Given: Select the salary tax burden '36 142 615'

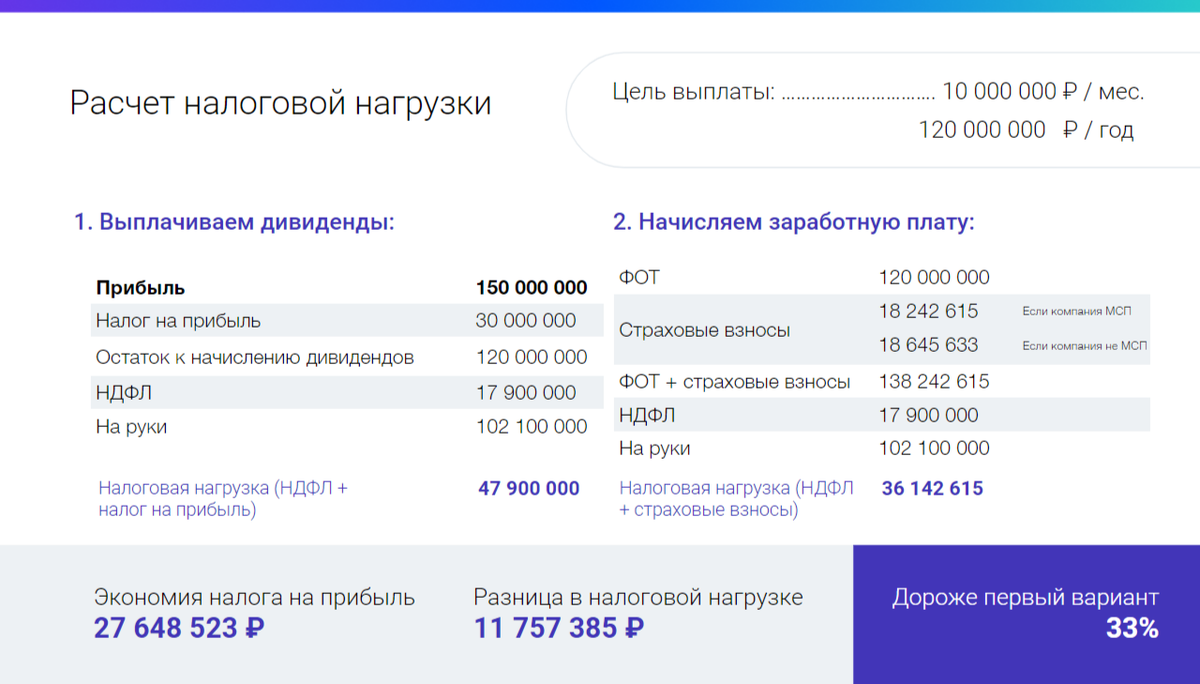Looking at the screenshot, I should click(x=932, y=489).
